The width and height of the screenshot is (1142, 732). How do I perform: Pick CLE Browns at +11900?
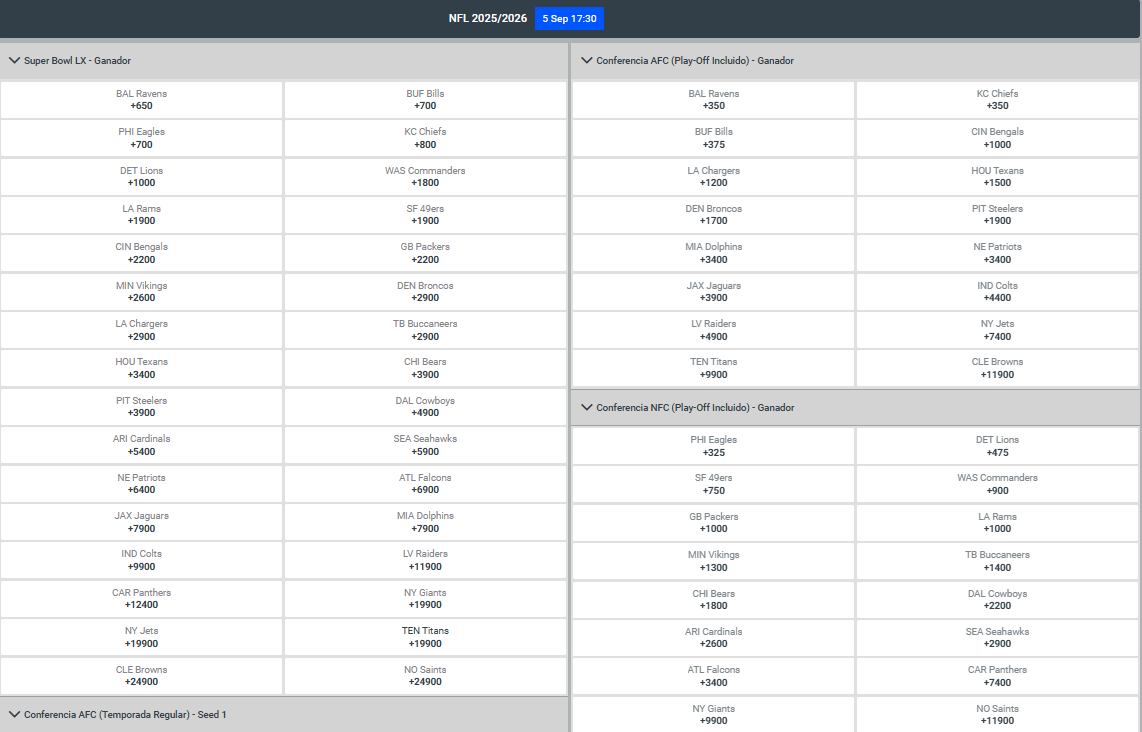pyautogui.click(x=998, y=369)
